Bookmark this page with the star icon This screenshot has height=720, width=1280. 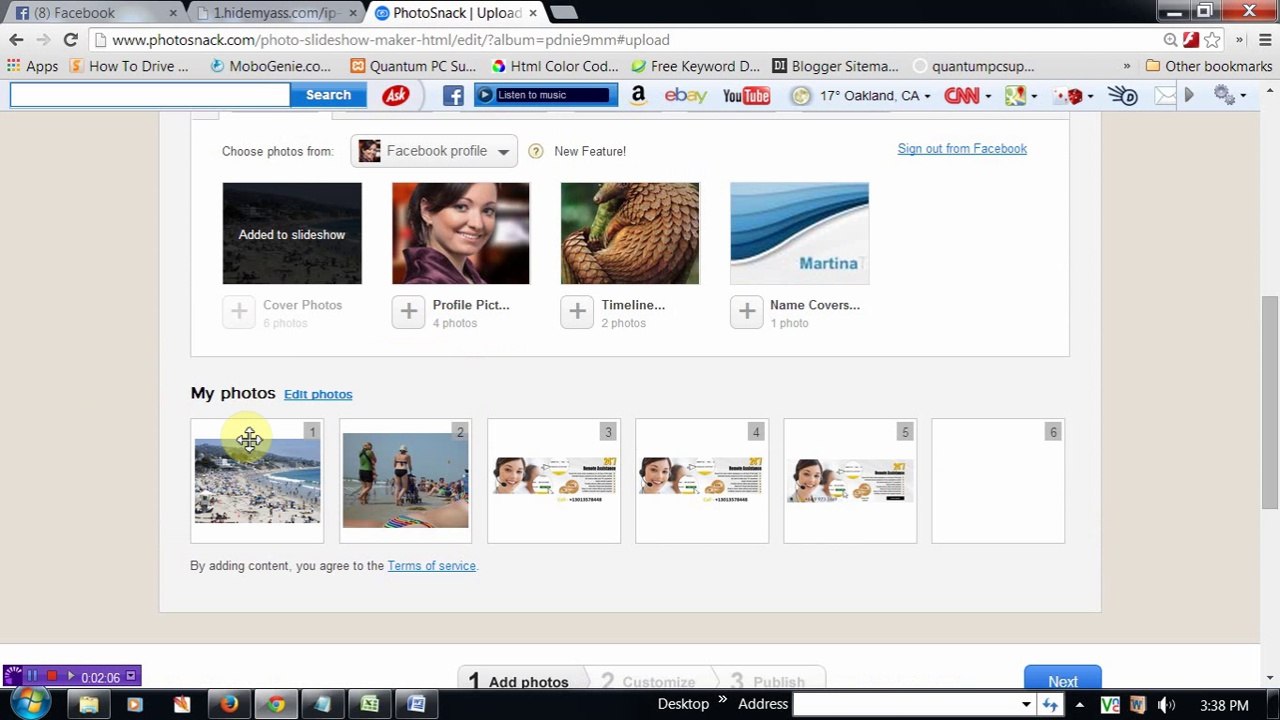[1212, 40]
